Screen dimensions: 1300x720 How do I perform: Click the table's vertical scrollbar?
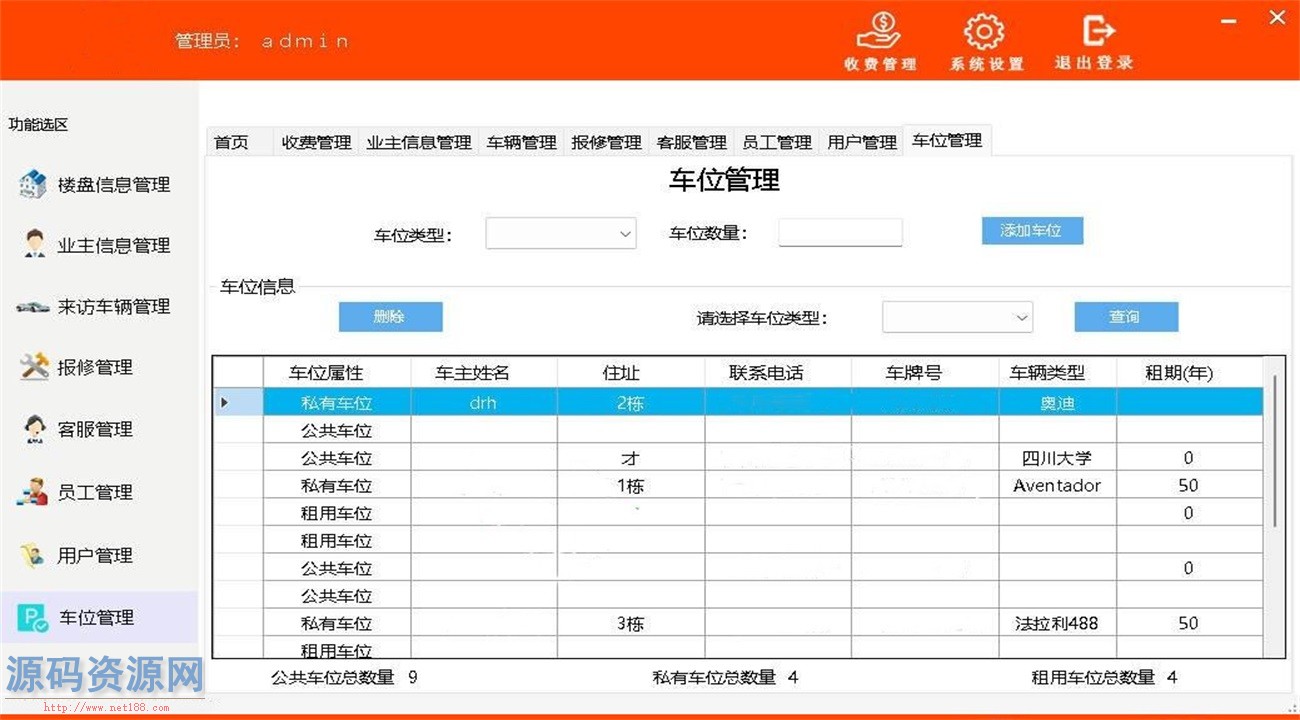(x=1273, y=450)
